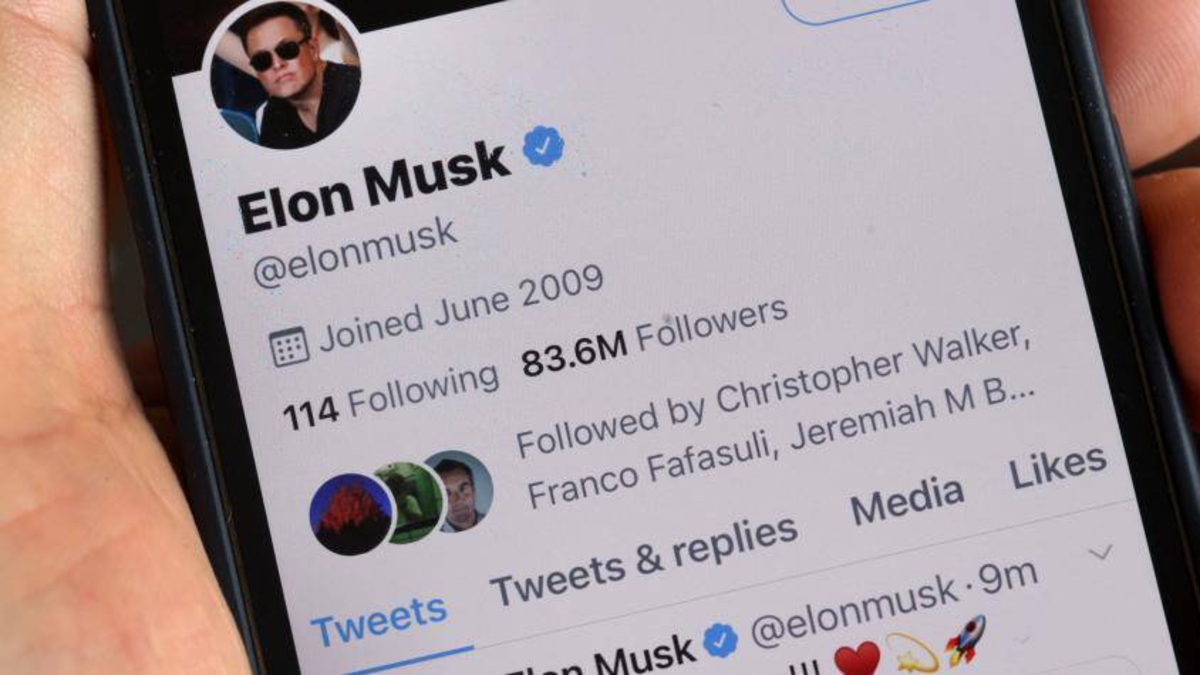Tap the verified badge in the tweet header
Screen dimensions: 1200x675
720,640
